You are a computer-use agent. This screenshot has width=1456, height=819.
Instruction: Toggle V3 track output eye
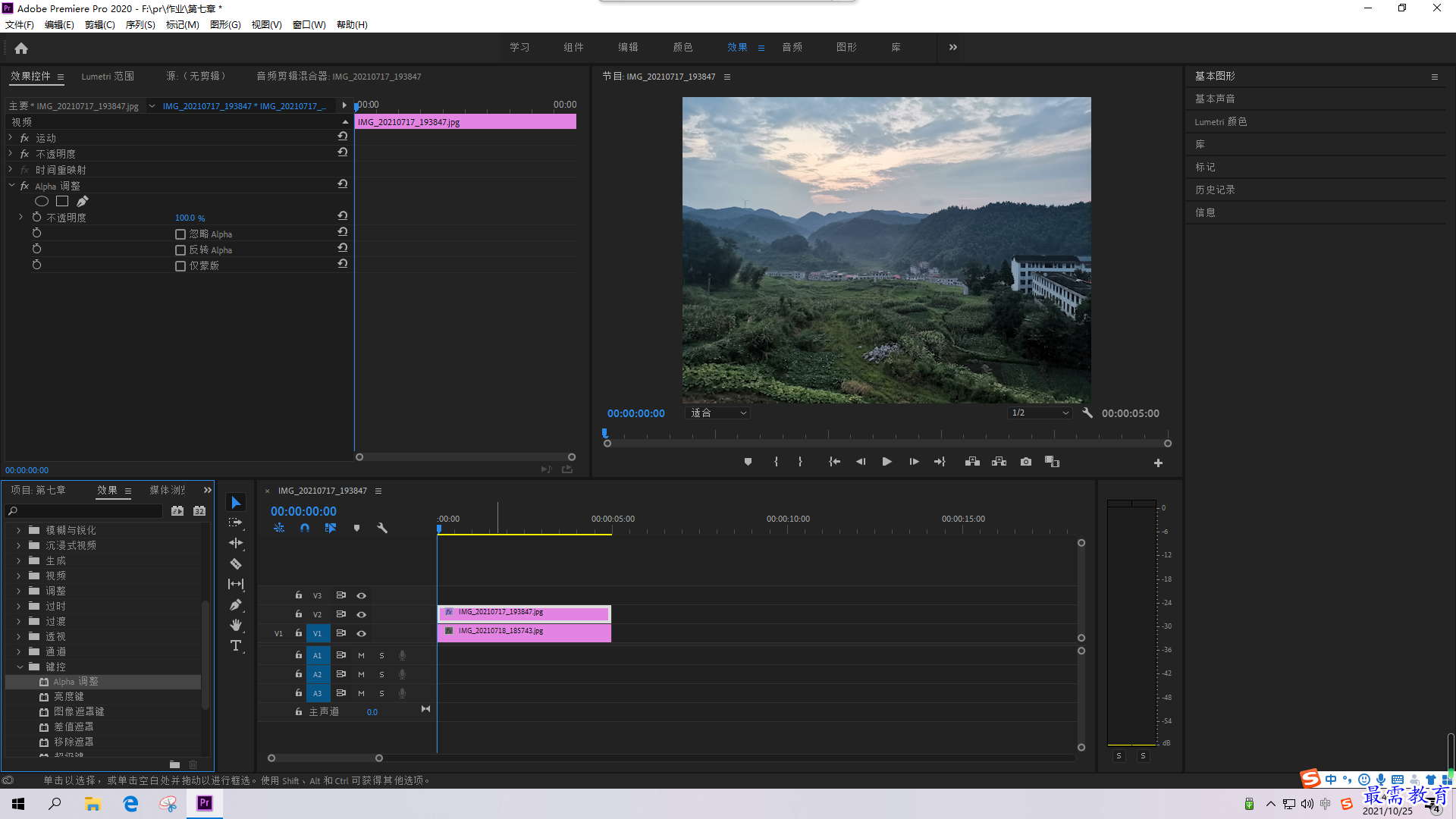[x=362, y=595]
